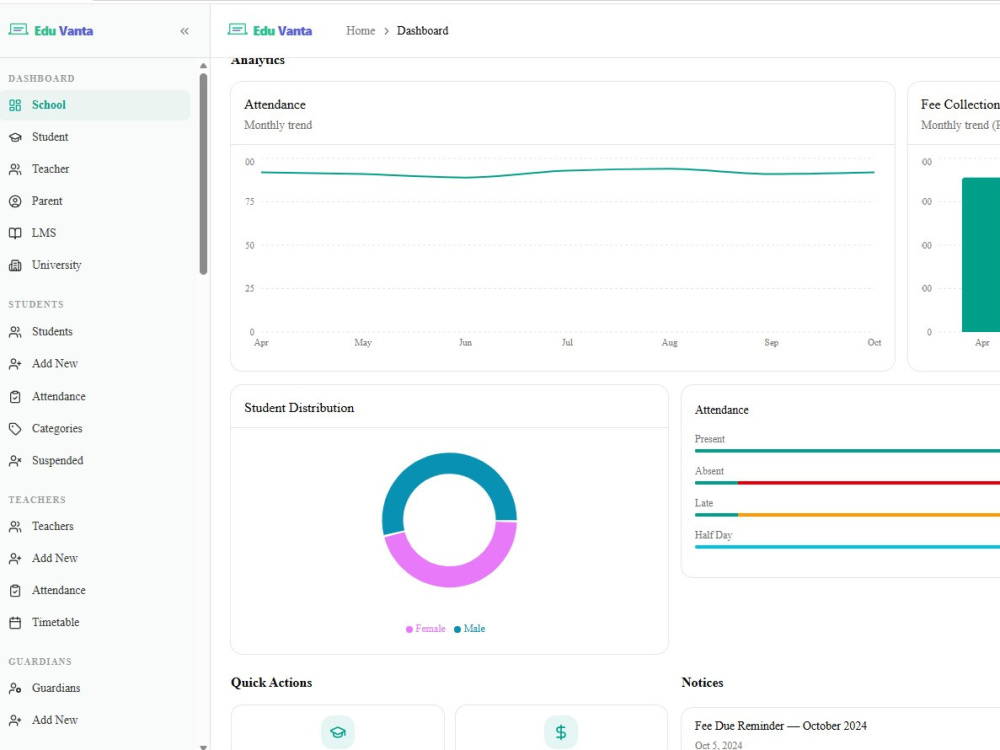Click the Student graduation cap icon
This screenshot has height=750, width=1000.
(x=15, y=137)
